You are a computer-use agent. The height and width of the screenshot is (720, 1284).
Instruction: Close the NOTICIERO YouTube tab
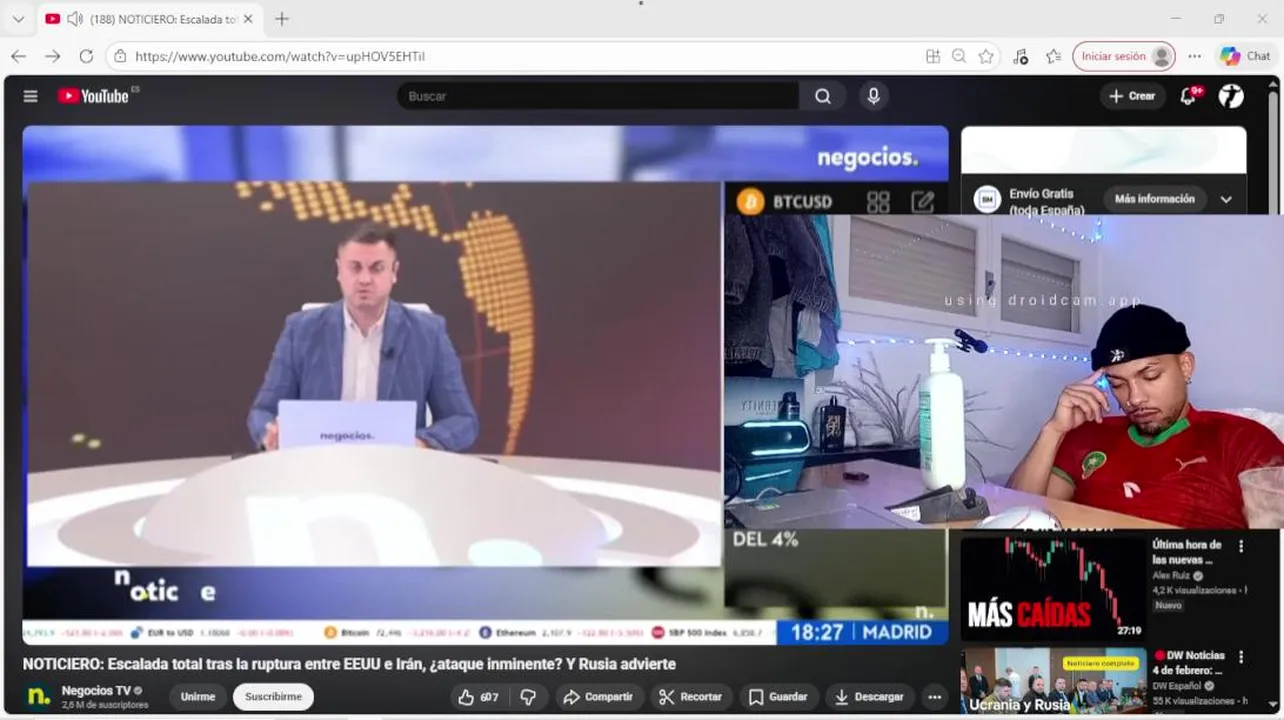click(248, 19)
